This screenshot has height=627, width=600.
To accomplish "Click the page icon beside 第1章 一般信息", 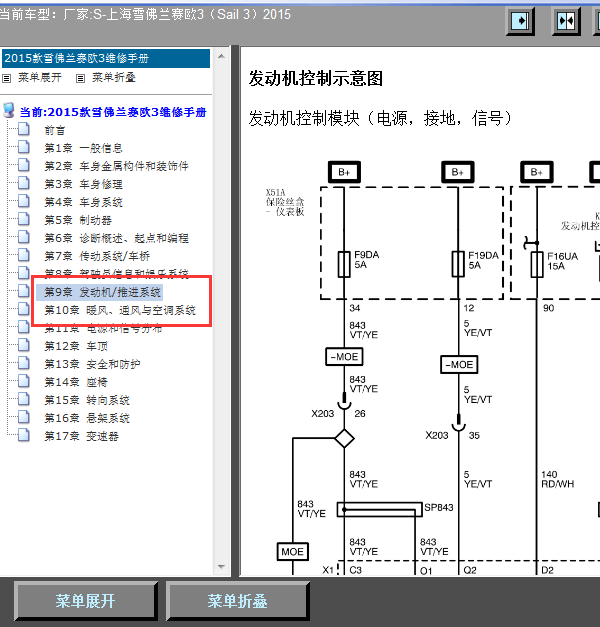I will click(x=24, y=148).
